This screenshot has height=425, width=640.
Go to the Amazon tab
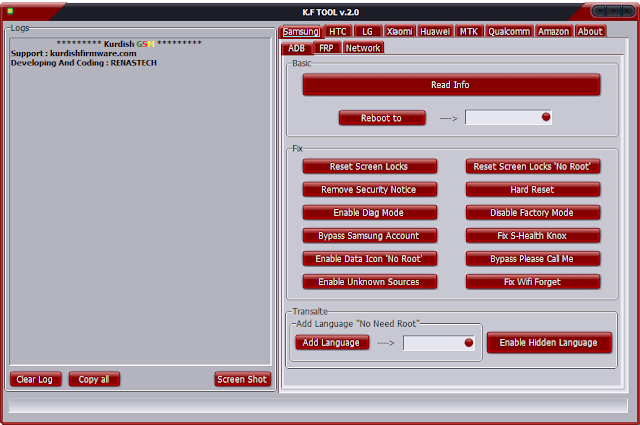(553, 31)
